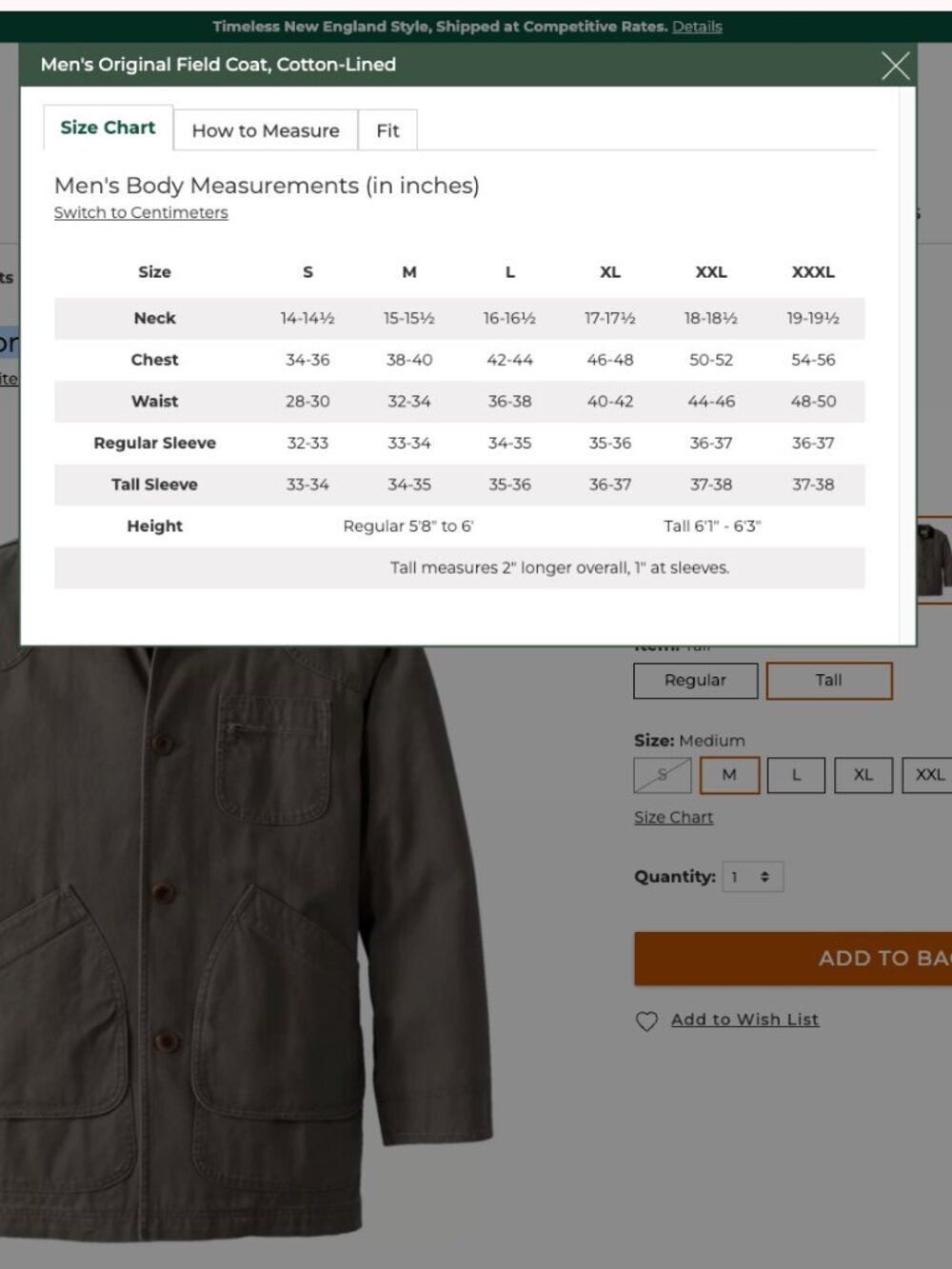Open shipping Details link in banner
Image resolution: width=952 pixels, height=1269 pixels.
697,27
